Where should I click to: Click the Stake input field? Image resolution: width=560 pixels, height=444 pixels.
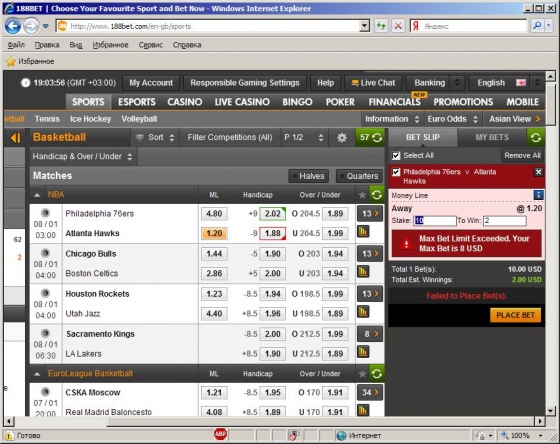pos(435,221)
